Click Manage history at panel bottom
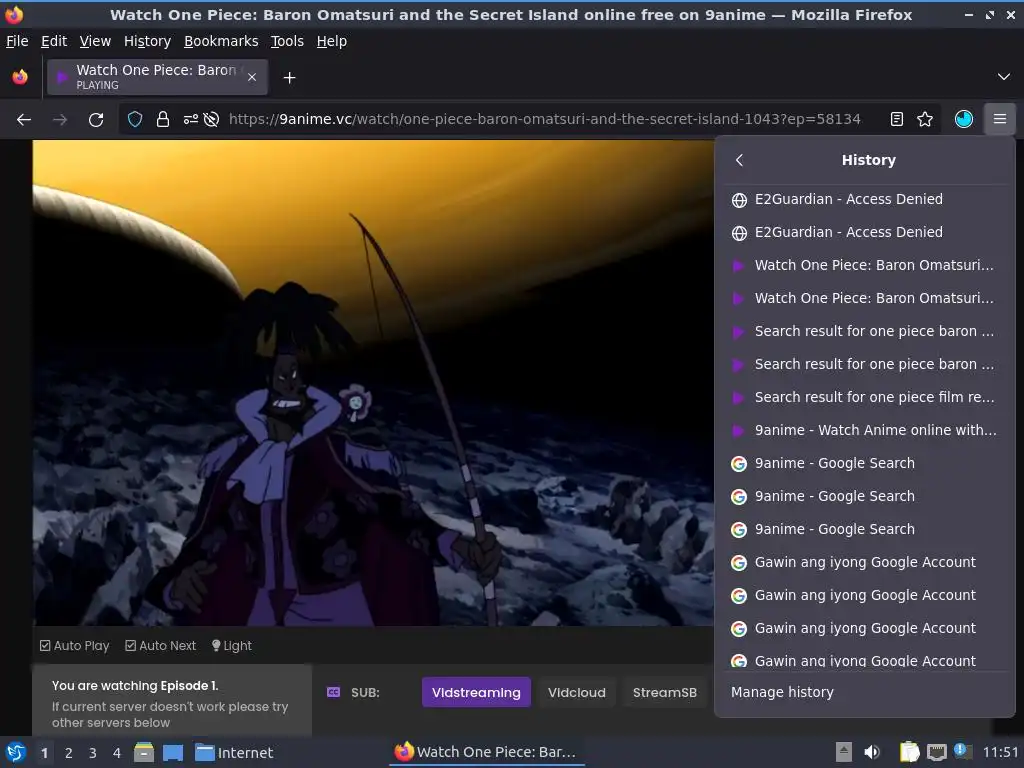The height and width of the screenshot is (768, 1024). point(865,692)
